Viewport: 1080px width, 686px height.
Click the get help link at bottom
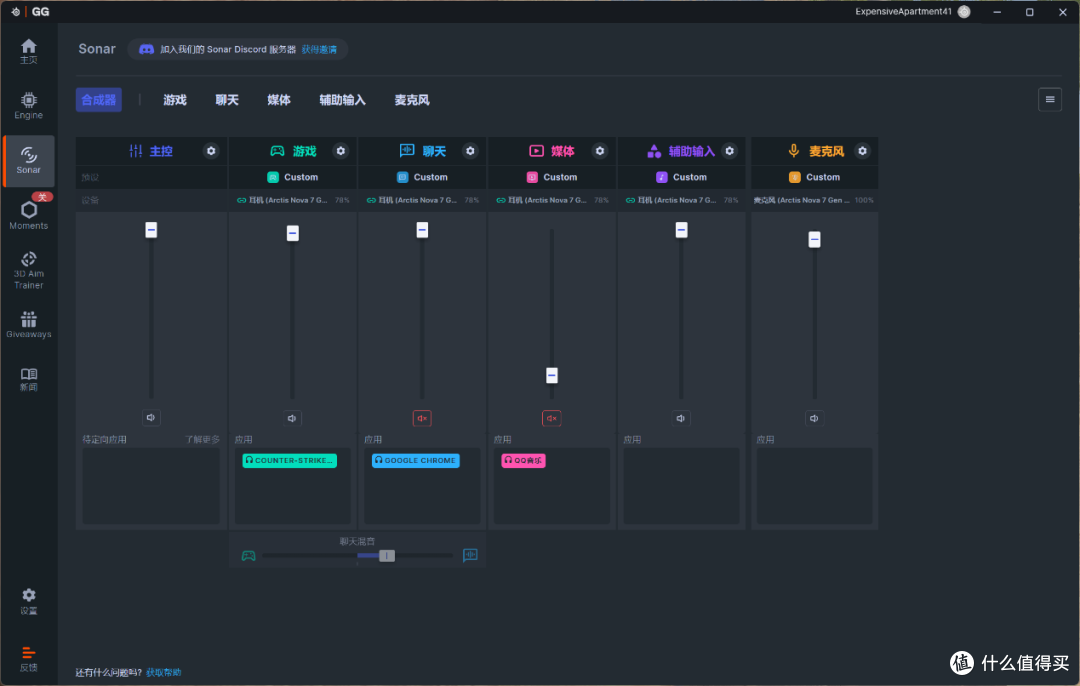pyautogui.click(x=163, y=672)
